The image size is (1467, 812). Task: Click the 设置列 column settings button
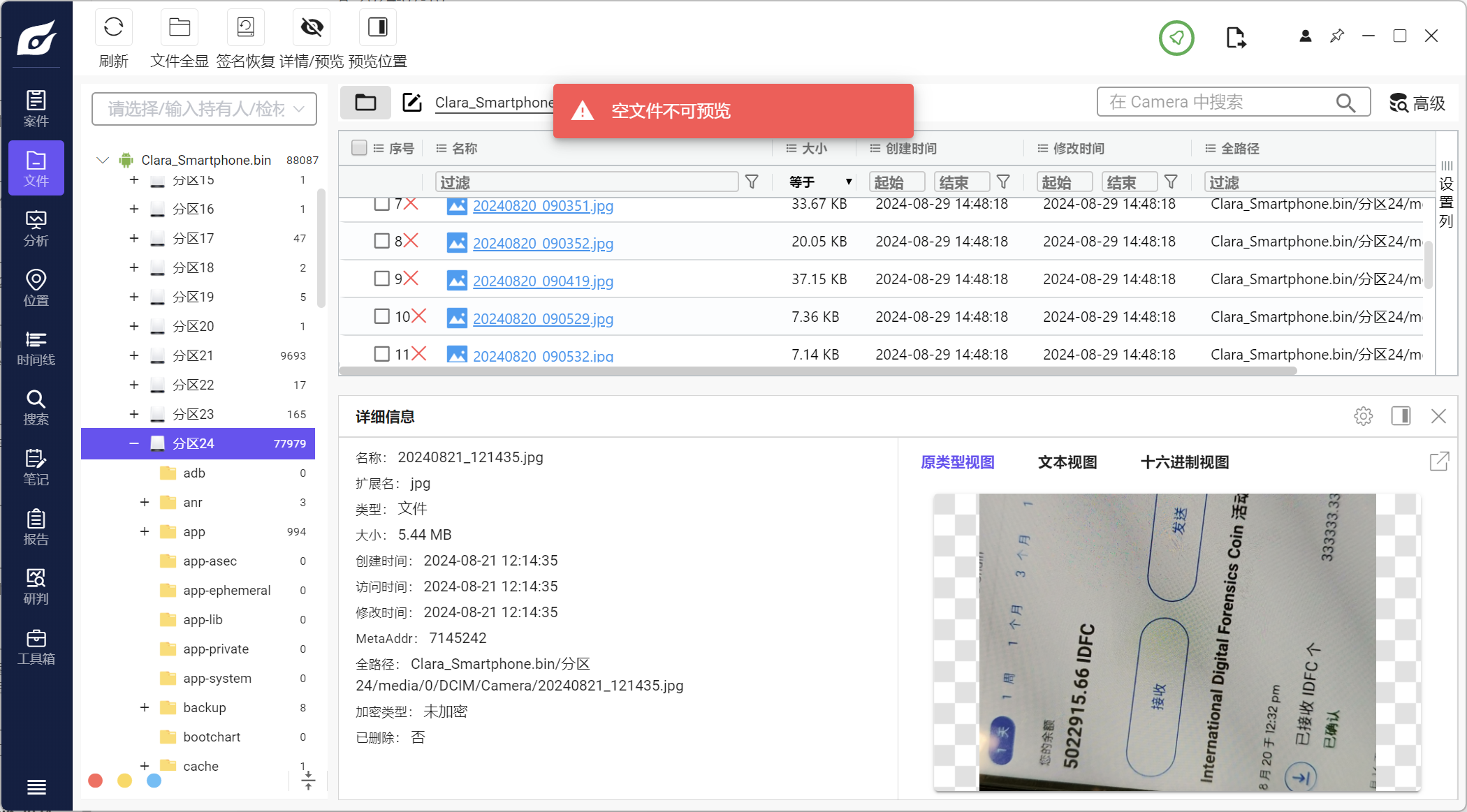[x=1446, y=195]
